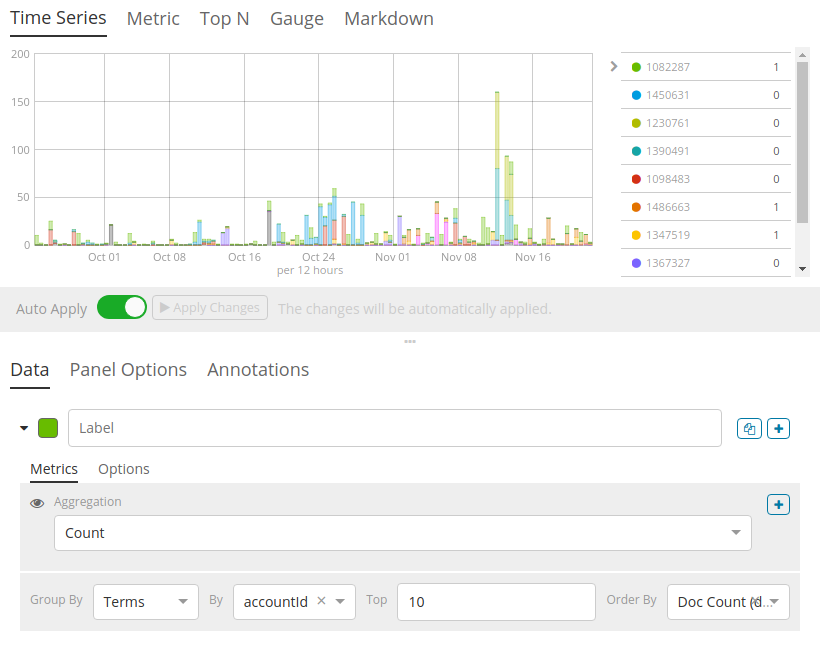Toggle the Auto Apply switch
This screenshot has height=651, width=820.
122,308
